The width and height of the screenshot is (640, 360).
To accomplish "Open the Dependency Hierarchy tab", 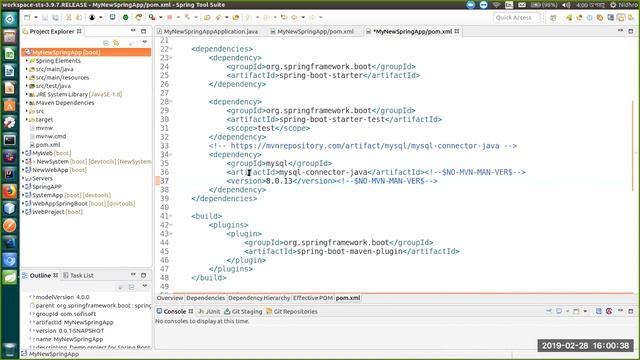I will point(259,298).
